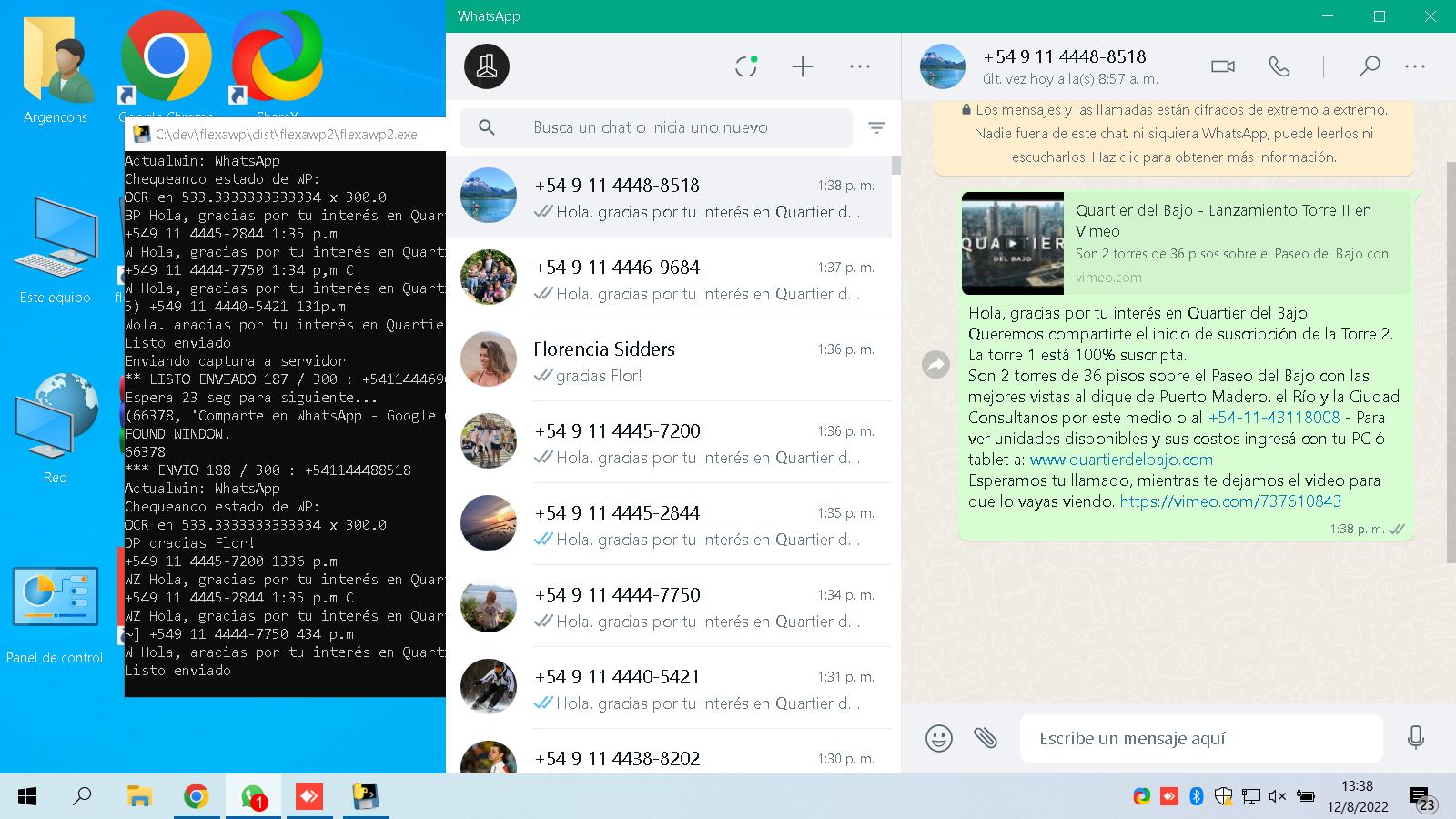Open contact info from header avatar

click(942, 66)
